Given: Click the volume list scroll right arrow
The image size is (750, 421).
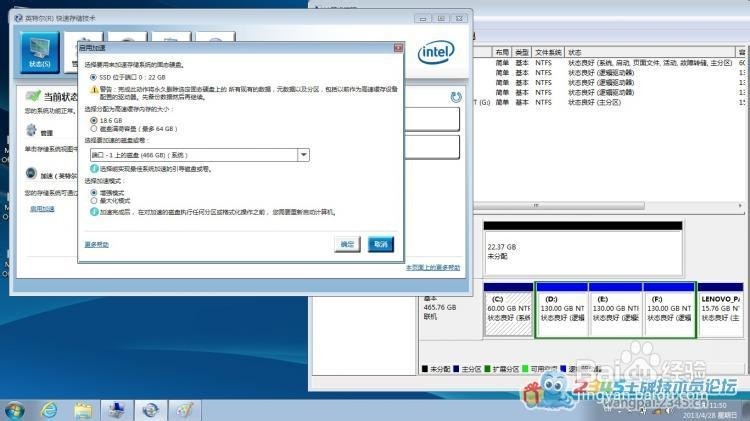Looking at the screenshot, I should coord(740,205).
